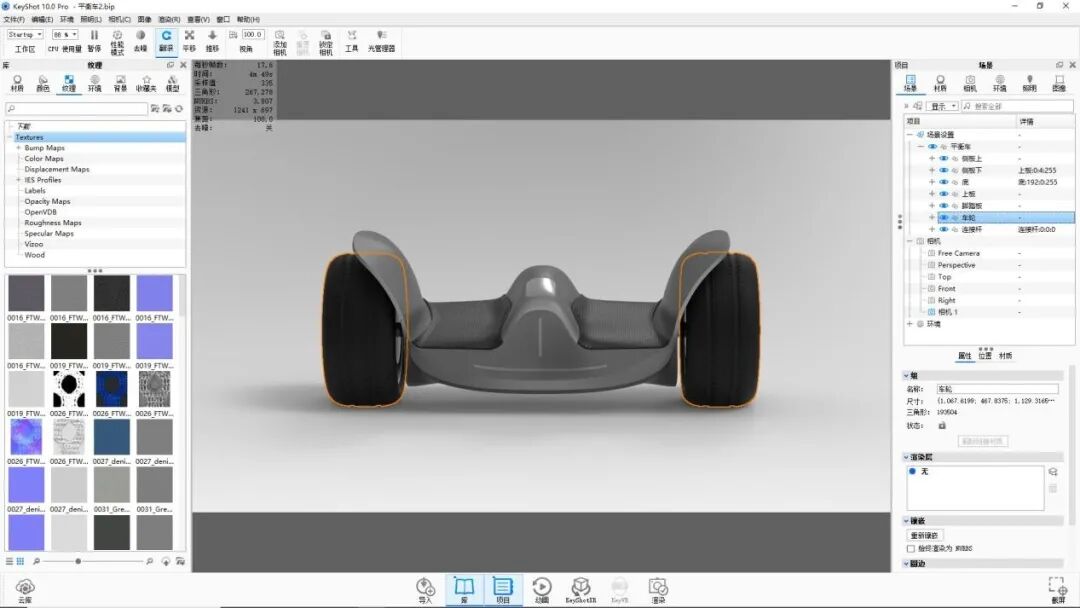Open the project panel's 相机 tab
1080x608 pixels.
pyautogui.click(x=970, y=83)
